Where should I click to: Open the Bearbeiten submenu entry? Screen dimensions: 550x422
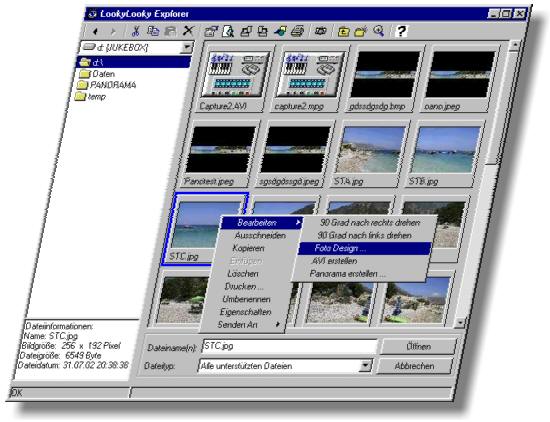point(261,223)
